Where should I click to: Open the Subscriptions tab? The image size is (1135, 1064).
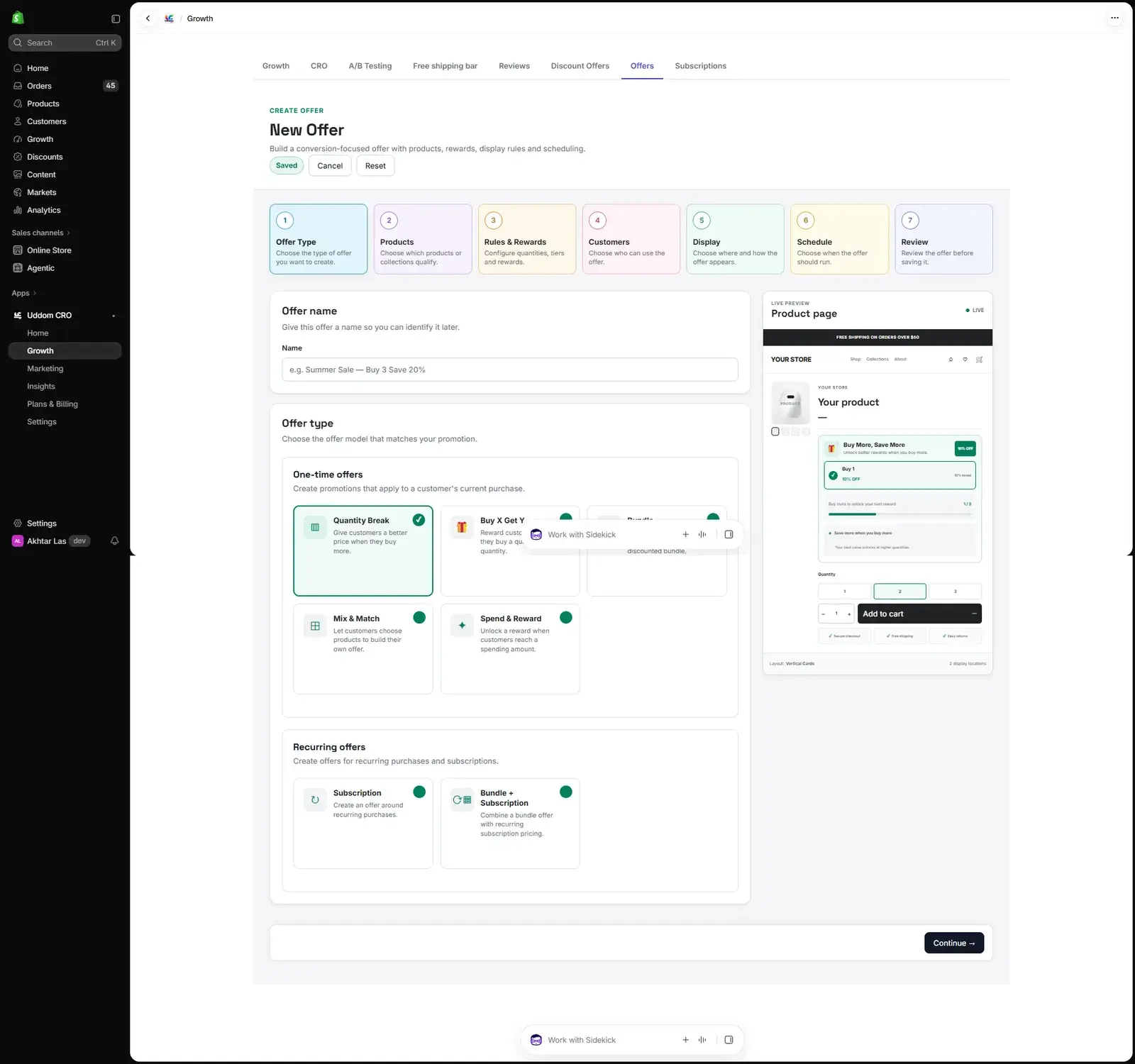click(x=700, y=66)
